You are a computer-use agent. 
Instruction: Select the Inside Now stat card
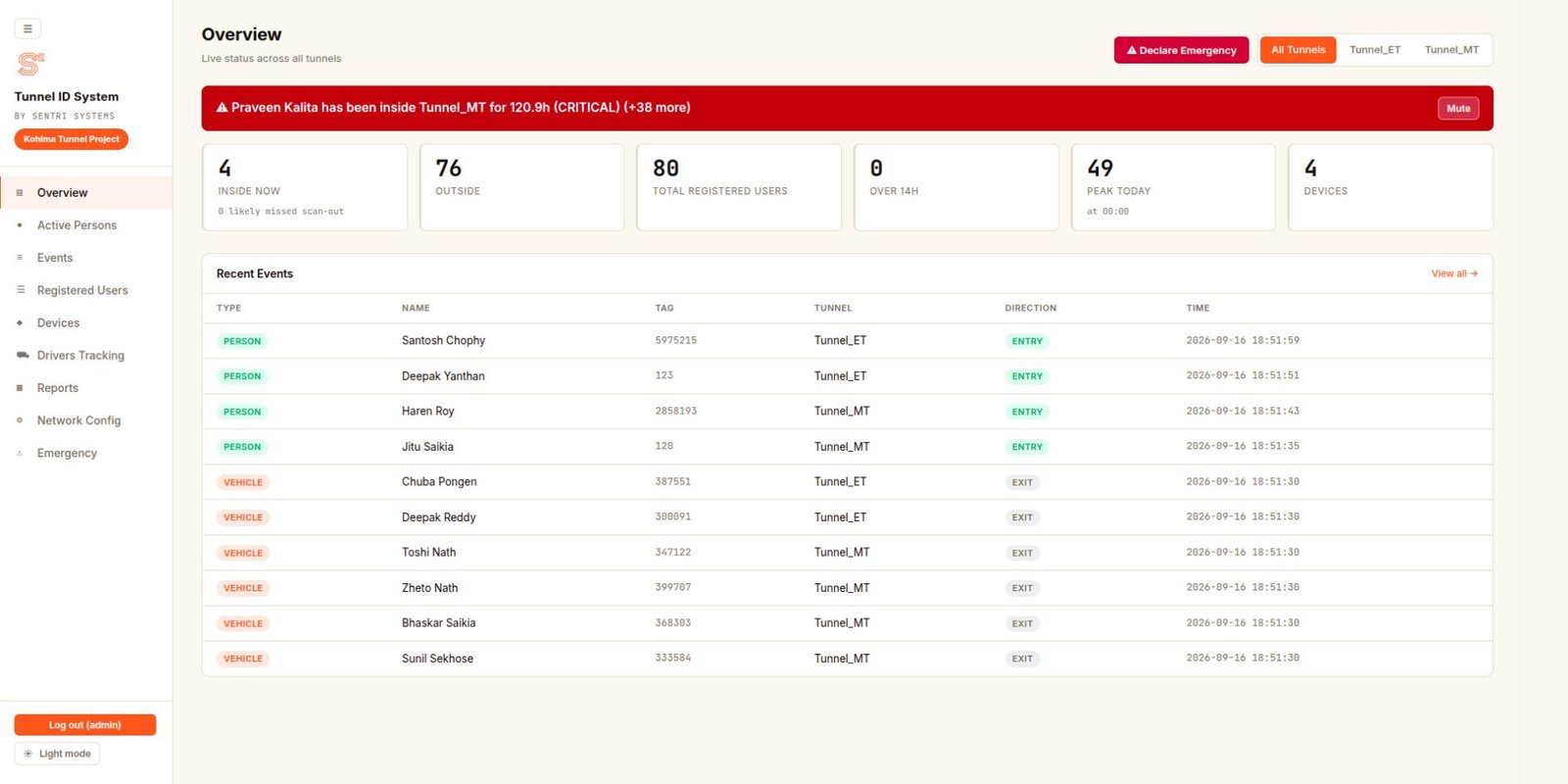[x=305, y=187]
